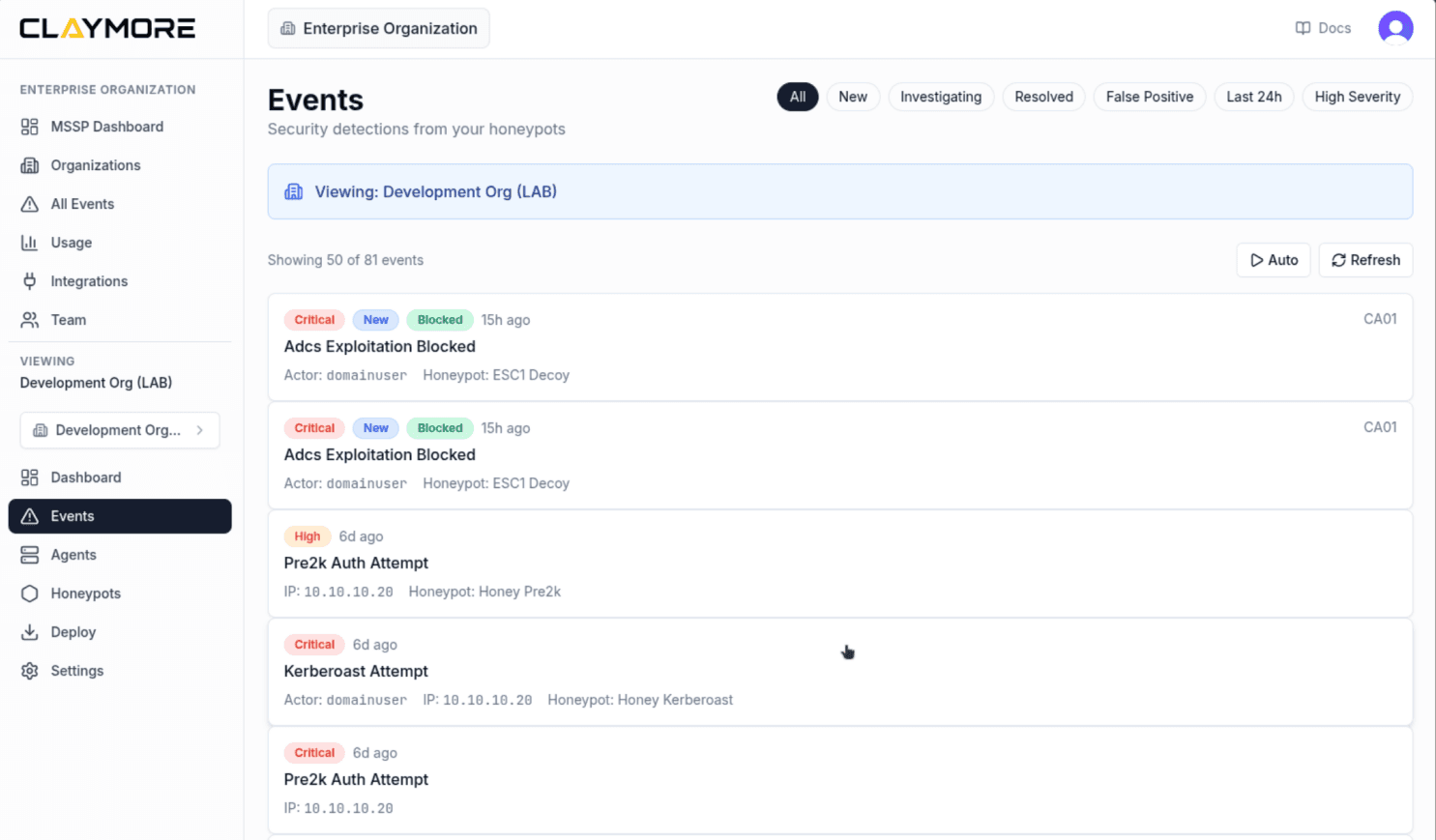Click the MSSP Dashboard grid icon
This screenshot has width=1436, height=840.
pyautogui.click(x=30, y=127)
